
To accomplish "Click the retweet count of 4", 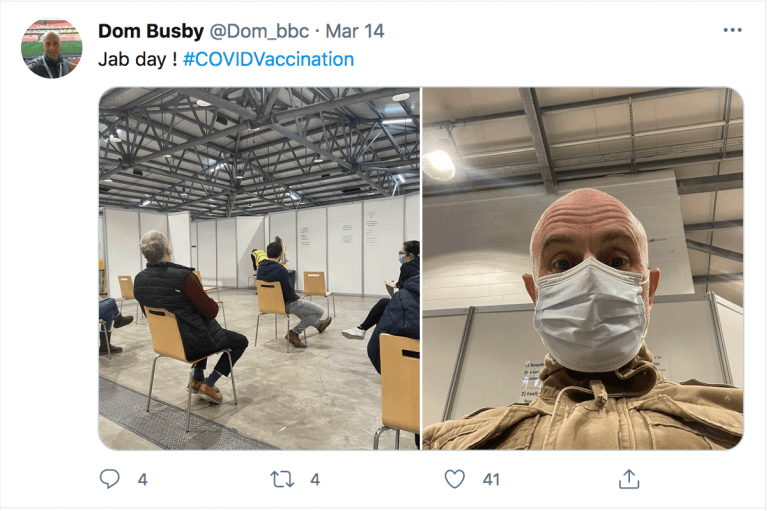I will coord(315,480).
